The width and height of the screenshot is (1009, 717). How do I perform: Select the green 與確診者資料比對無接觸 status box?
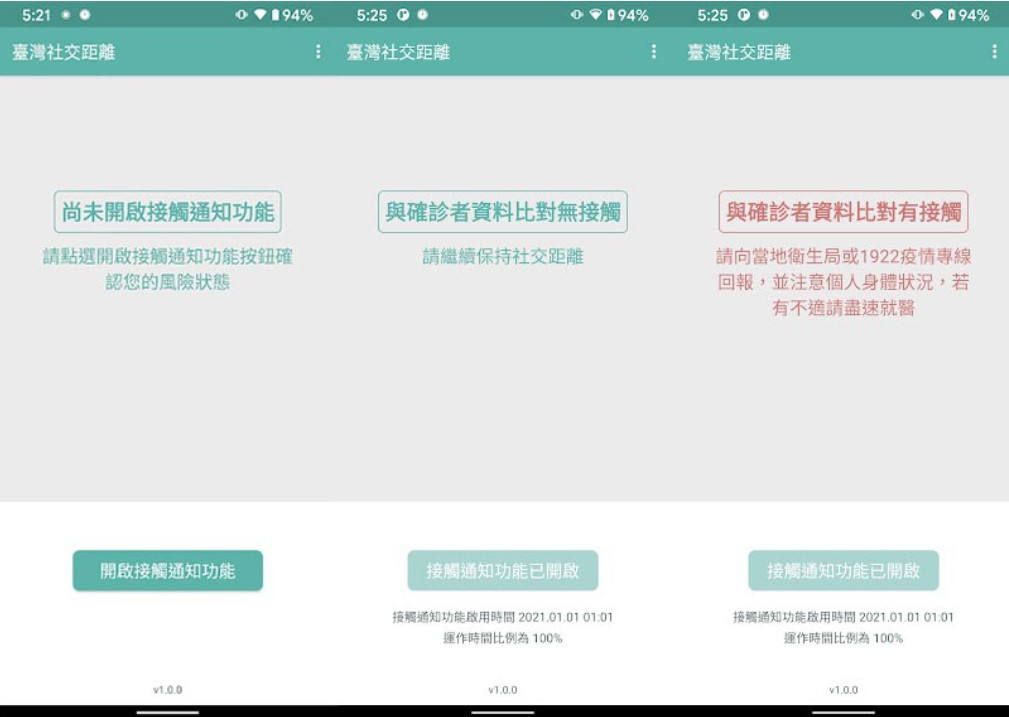tap(502, 212)
